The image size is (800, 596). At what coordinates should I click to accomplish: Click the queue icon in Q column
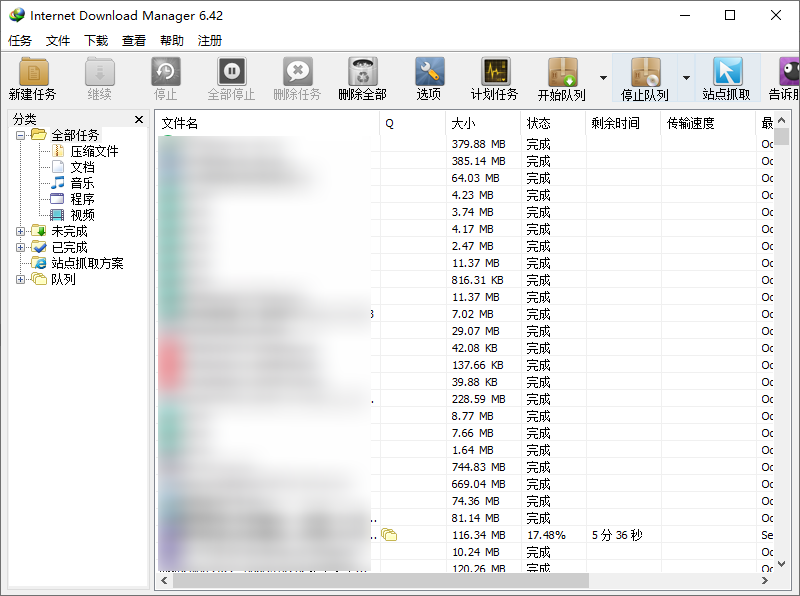(389, 535)
